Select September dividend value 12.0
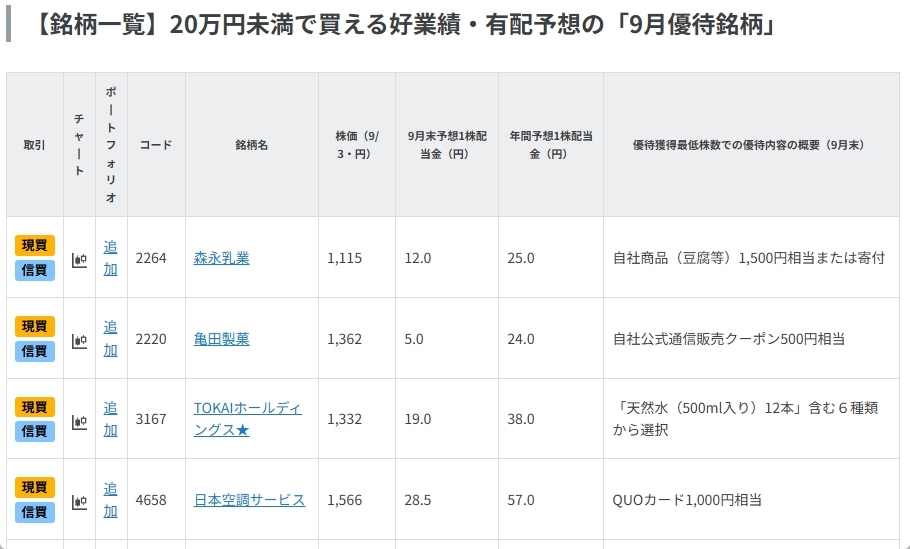910x549 pixels. [418, 258]
